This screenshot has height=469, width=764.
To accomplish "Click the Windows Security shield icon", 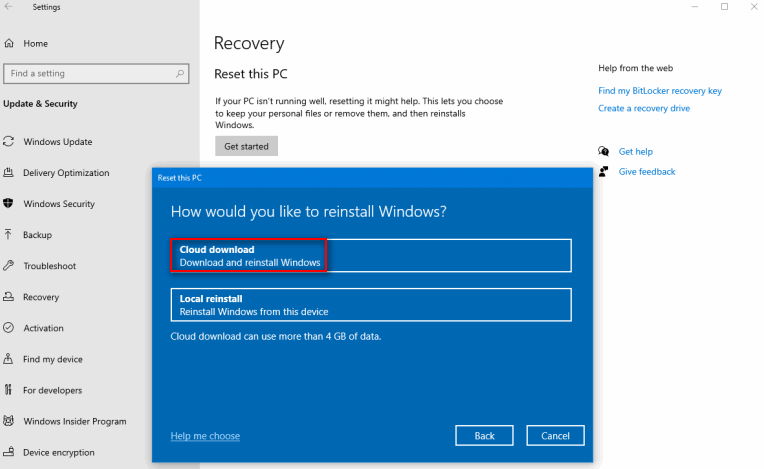I will click(8, 204).
